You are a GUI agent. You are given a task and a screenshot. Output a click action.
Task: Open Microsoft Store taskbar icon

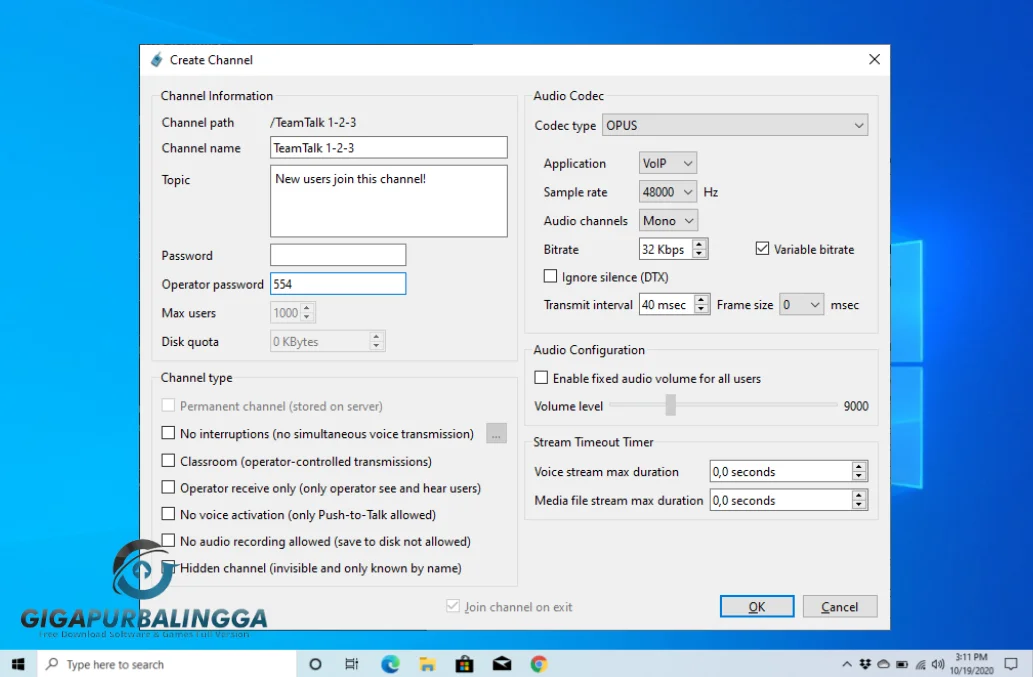pos(464,664)
